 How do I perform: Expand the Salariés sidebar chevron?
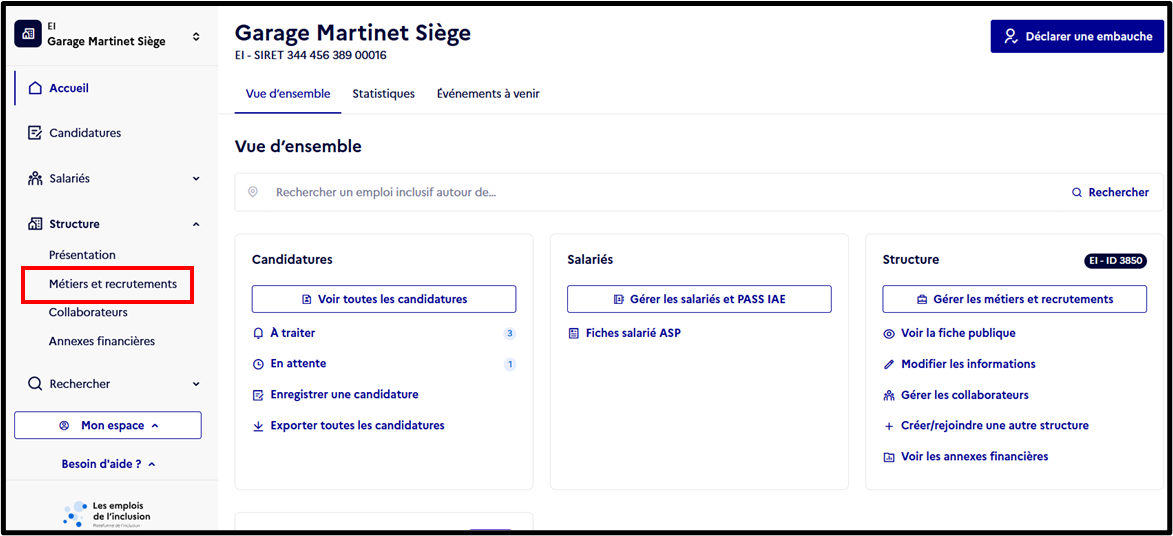(x=196, y=179)
